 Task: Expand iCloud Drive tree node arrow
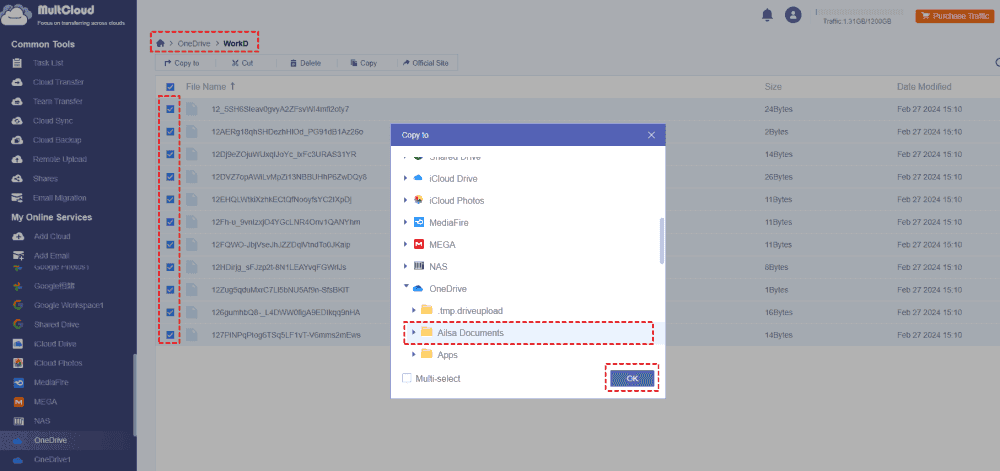pos(406,178)
